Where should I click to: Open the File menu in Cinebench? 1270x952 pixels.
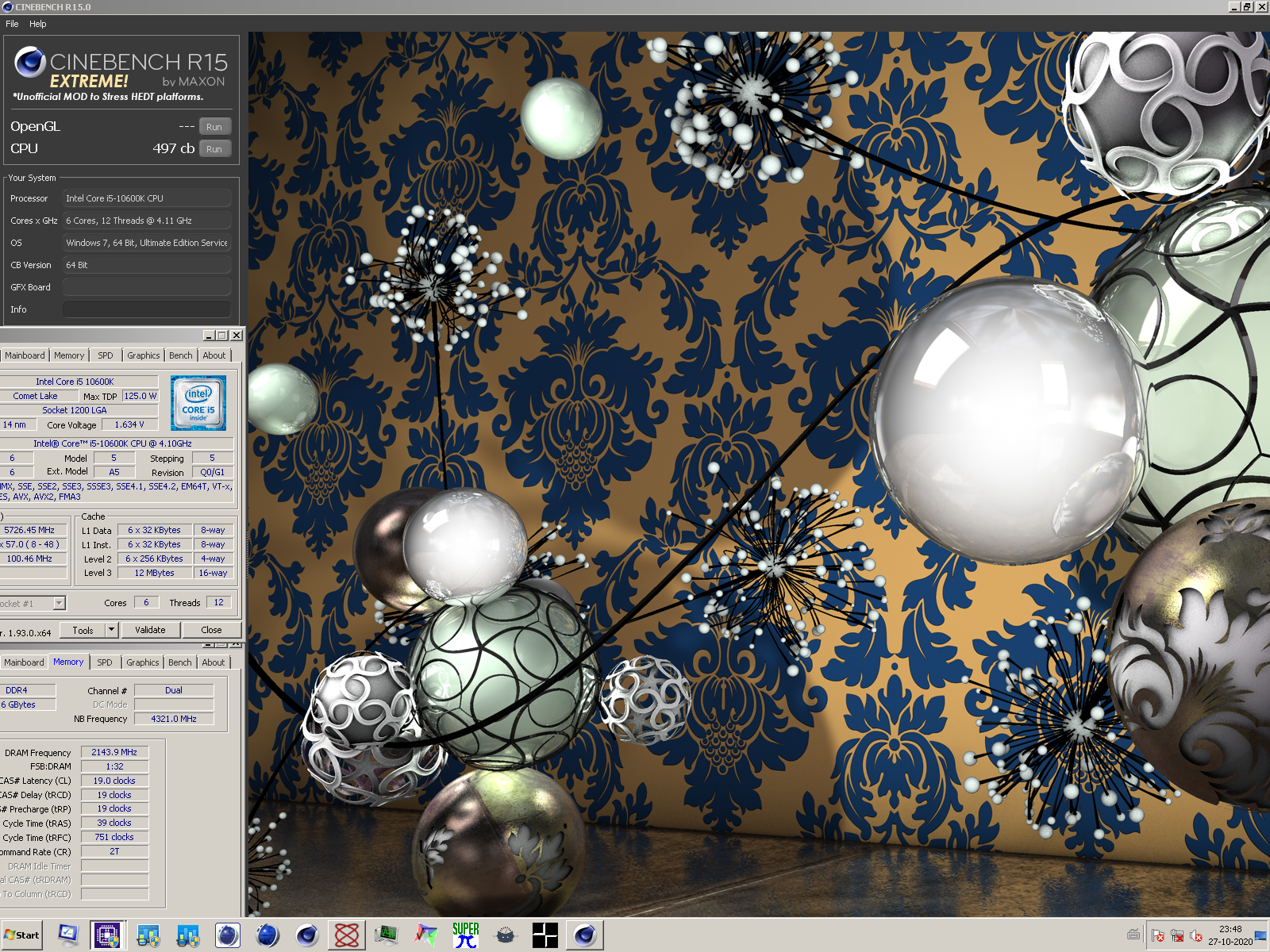coord(12,24)
